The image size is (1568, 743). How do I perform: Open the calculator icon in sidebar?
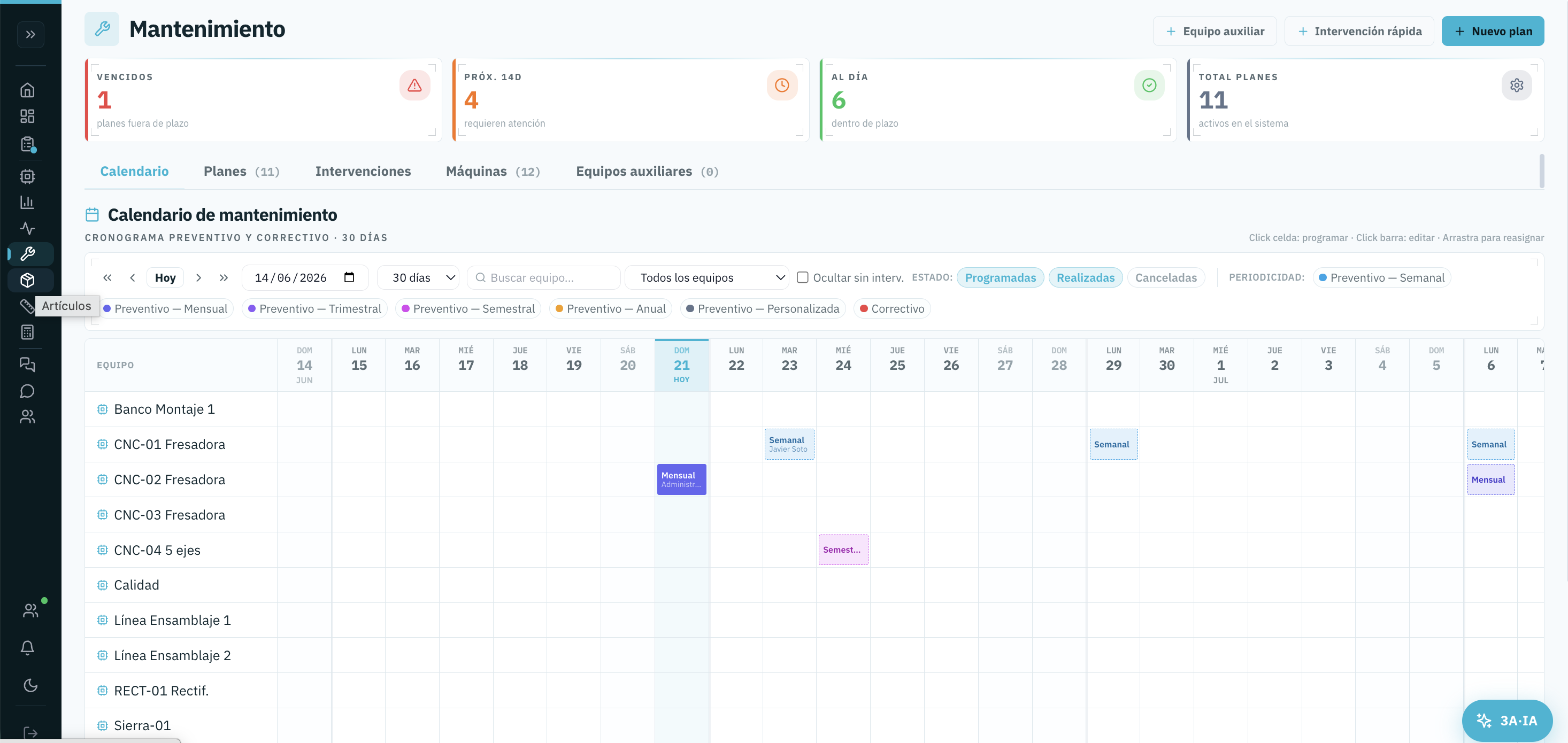pyautogui.click(x=27, y=332)
